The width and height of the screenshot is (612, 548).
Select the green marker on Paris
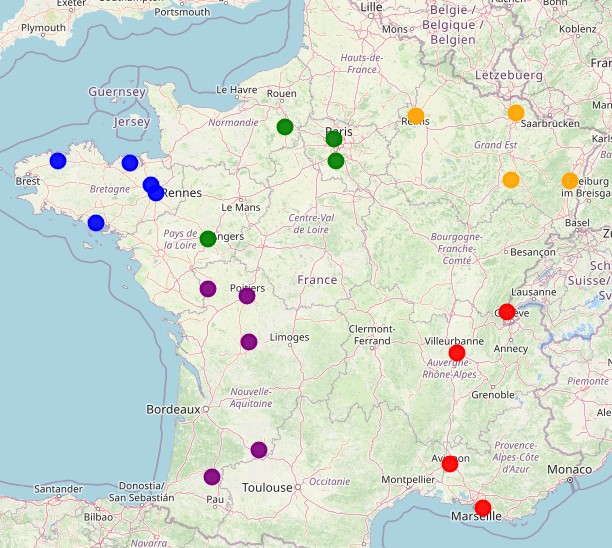[334, 138]
